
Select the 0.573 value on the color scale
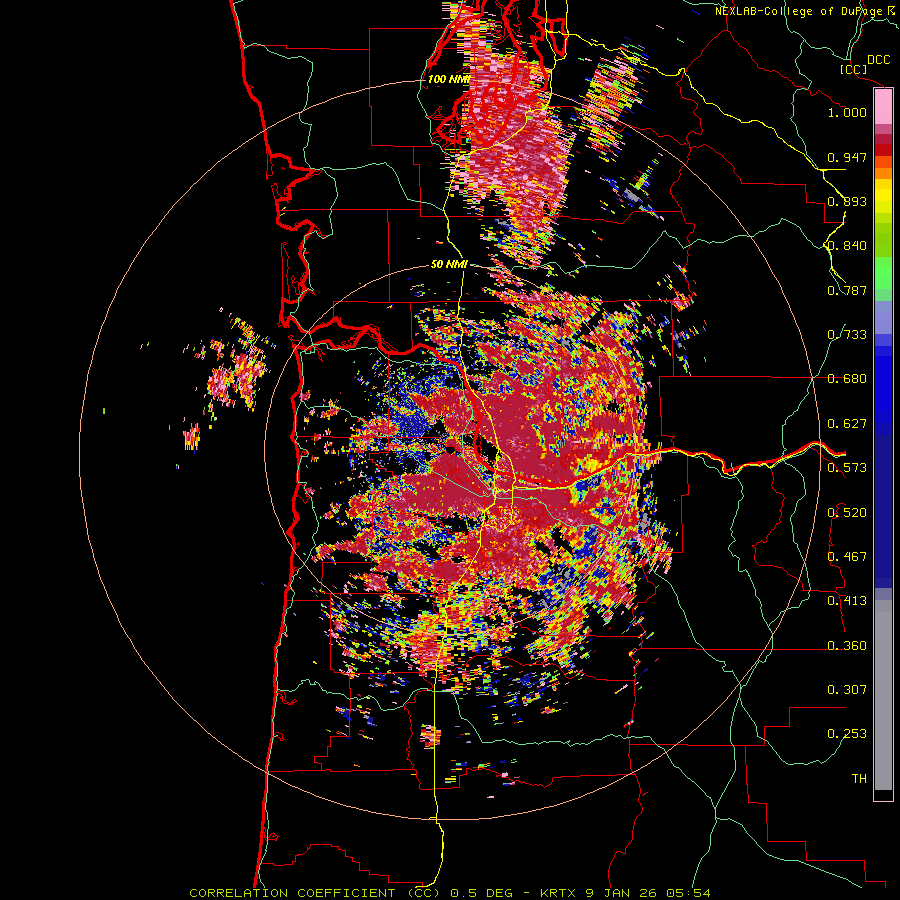point(847,468)
